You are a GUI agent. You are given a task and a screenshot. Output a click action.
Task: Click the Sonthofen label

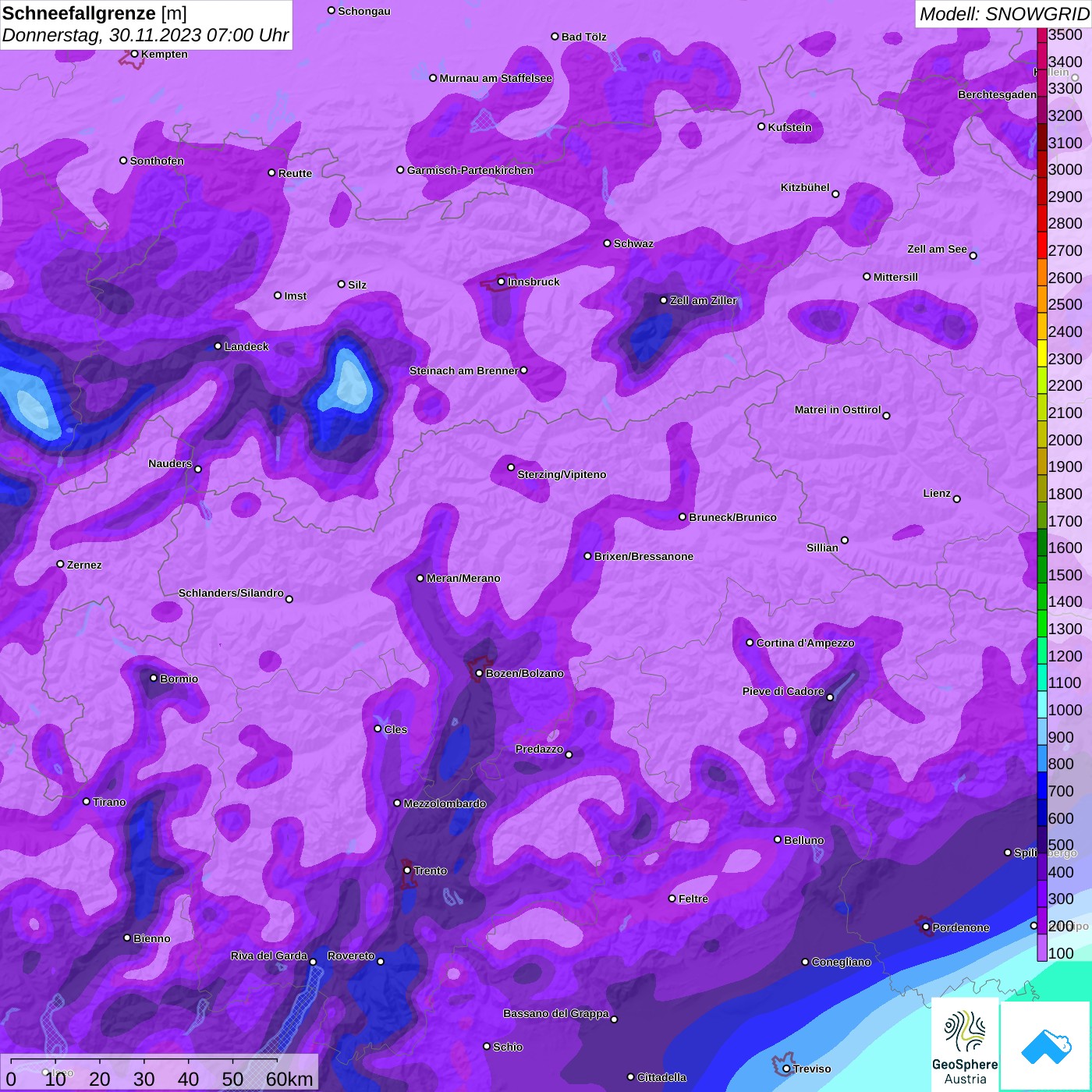[x=157, y=161]
